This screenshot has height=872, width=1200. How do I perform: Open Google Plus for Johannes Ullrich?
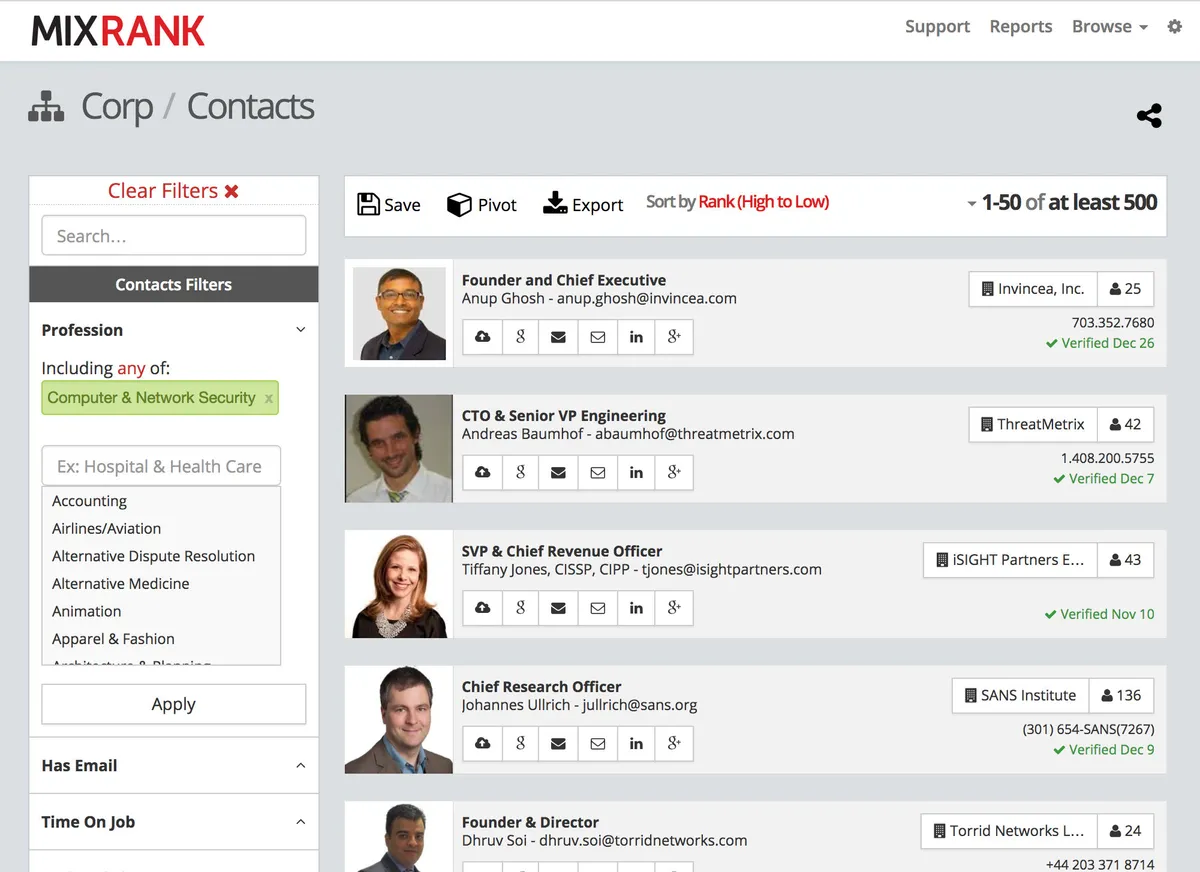[x=674, y=744]
